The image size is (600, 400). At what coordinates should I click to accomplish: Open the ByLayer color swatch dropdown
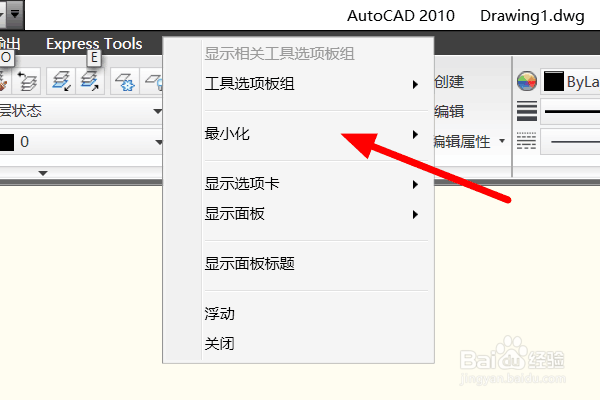point(570,82)
